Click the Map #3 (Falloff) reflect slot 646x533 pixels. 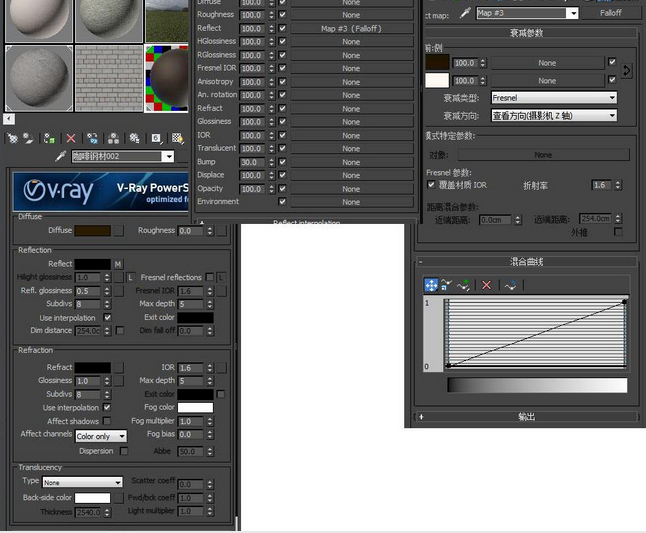(x=351, y=28)
